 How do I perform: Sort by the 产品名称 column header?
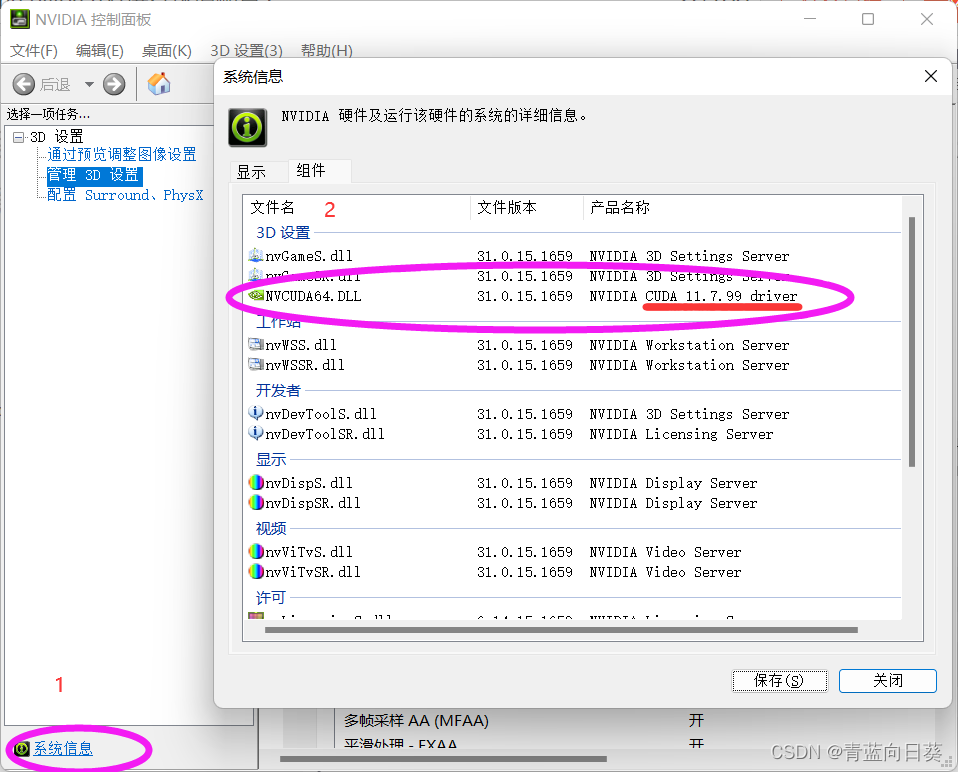pos(742,208)
